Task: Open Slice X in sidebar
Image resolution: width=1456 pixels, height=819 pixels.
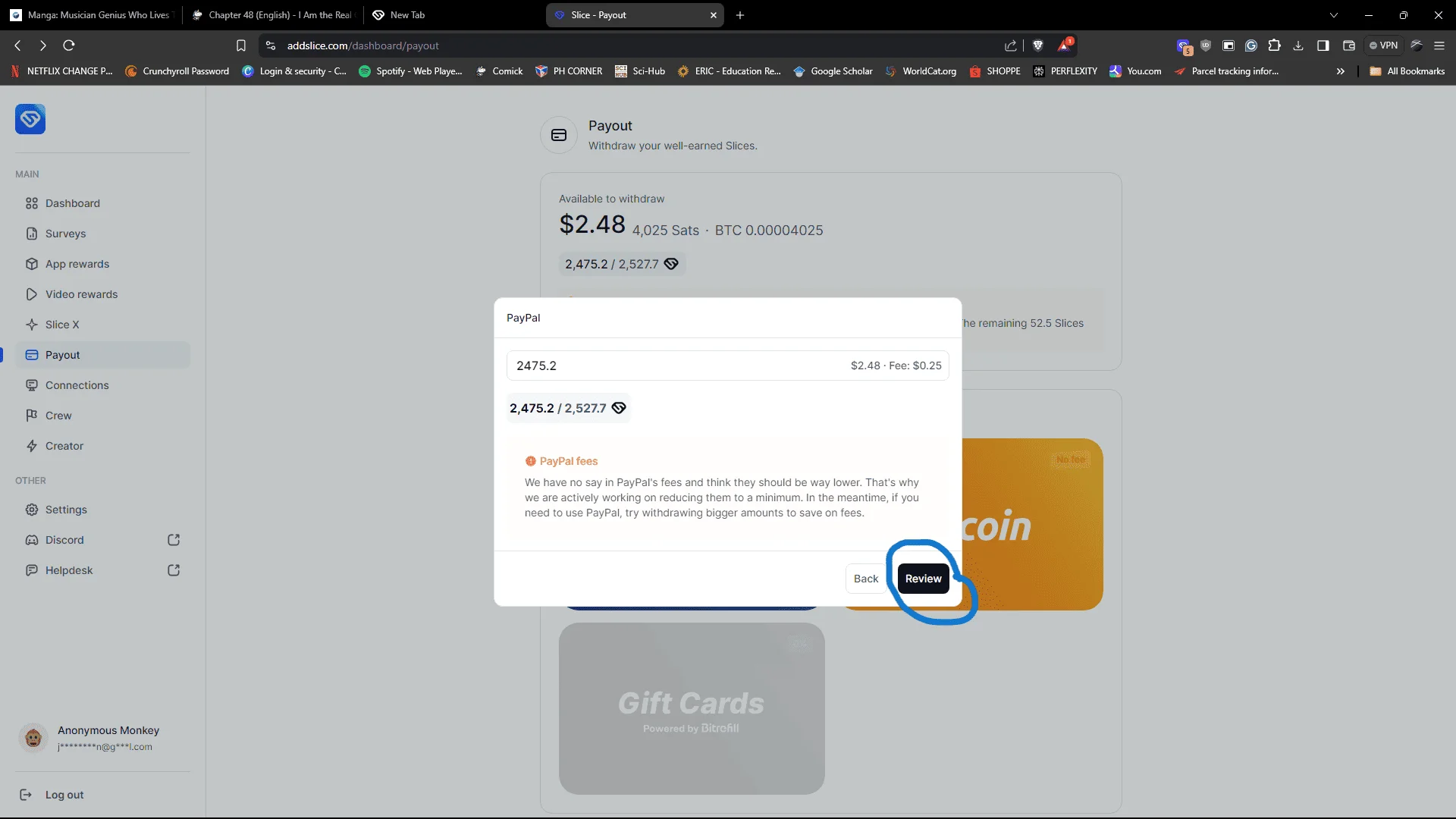Action: (x=102, y=325)
